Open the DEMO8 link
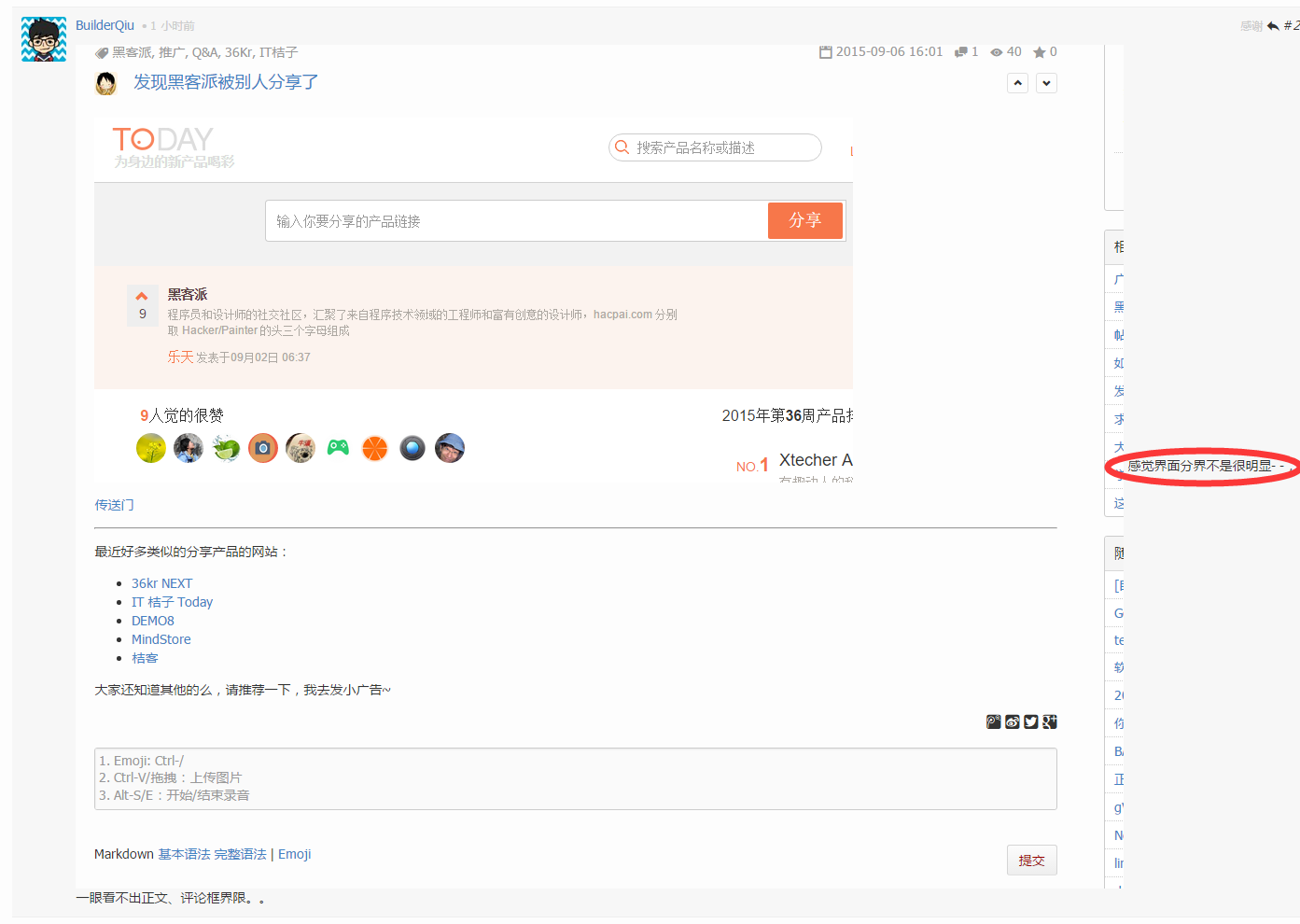This screenshot has height=924, width=1300. point(153,621)
